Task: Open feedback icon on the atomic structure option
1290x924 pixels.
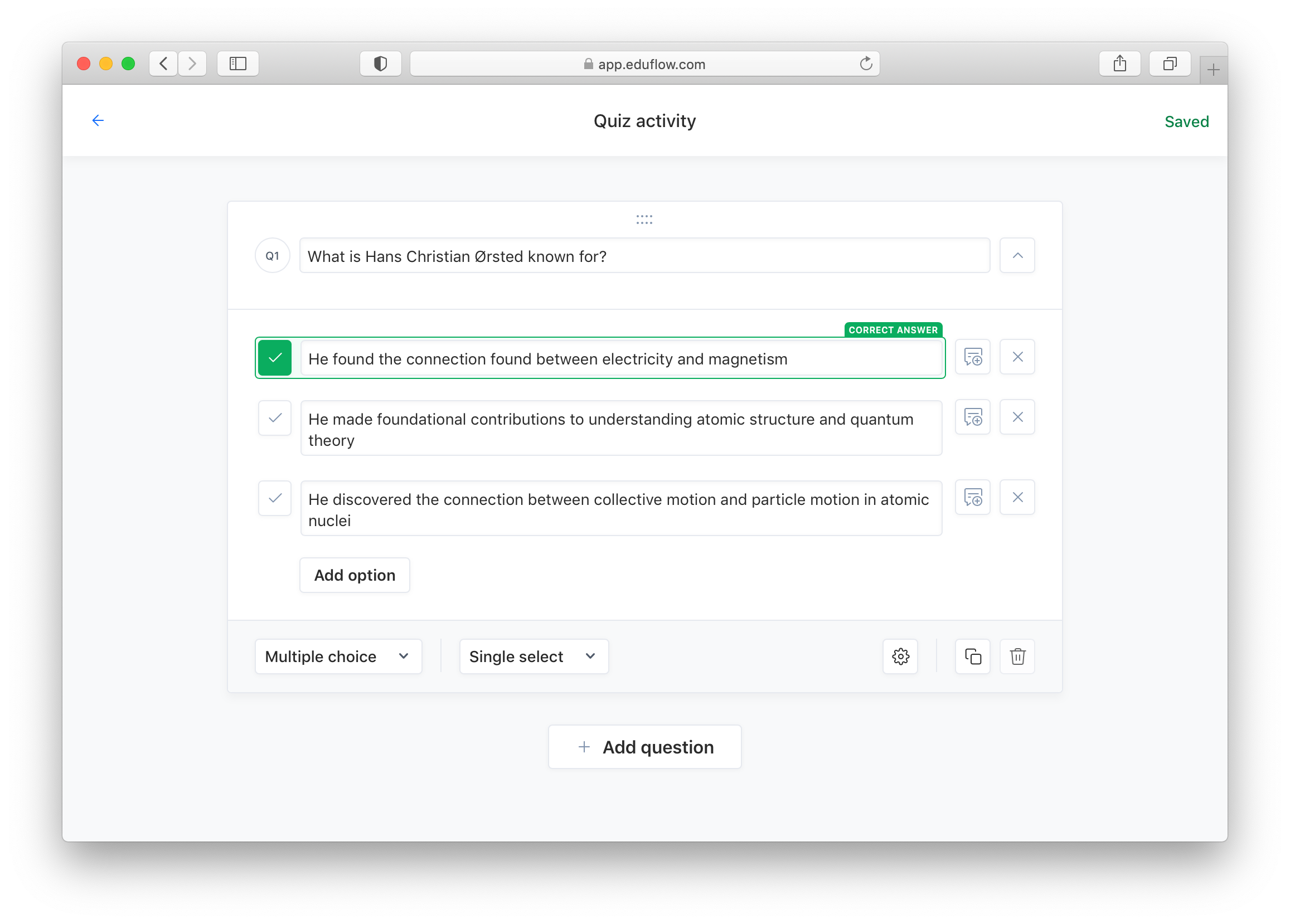Action: pos(973,417)
